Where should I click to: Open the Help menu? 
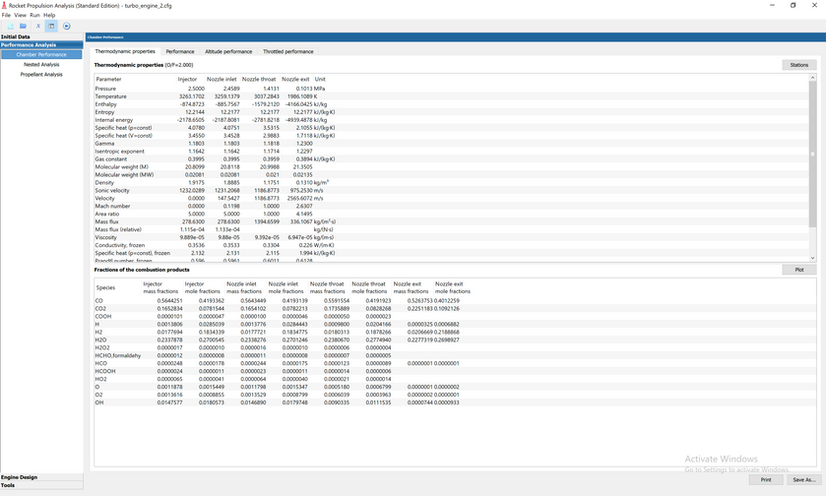click(49, 15)
